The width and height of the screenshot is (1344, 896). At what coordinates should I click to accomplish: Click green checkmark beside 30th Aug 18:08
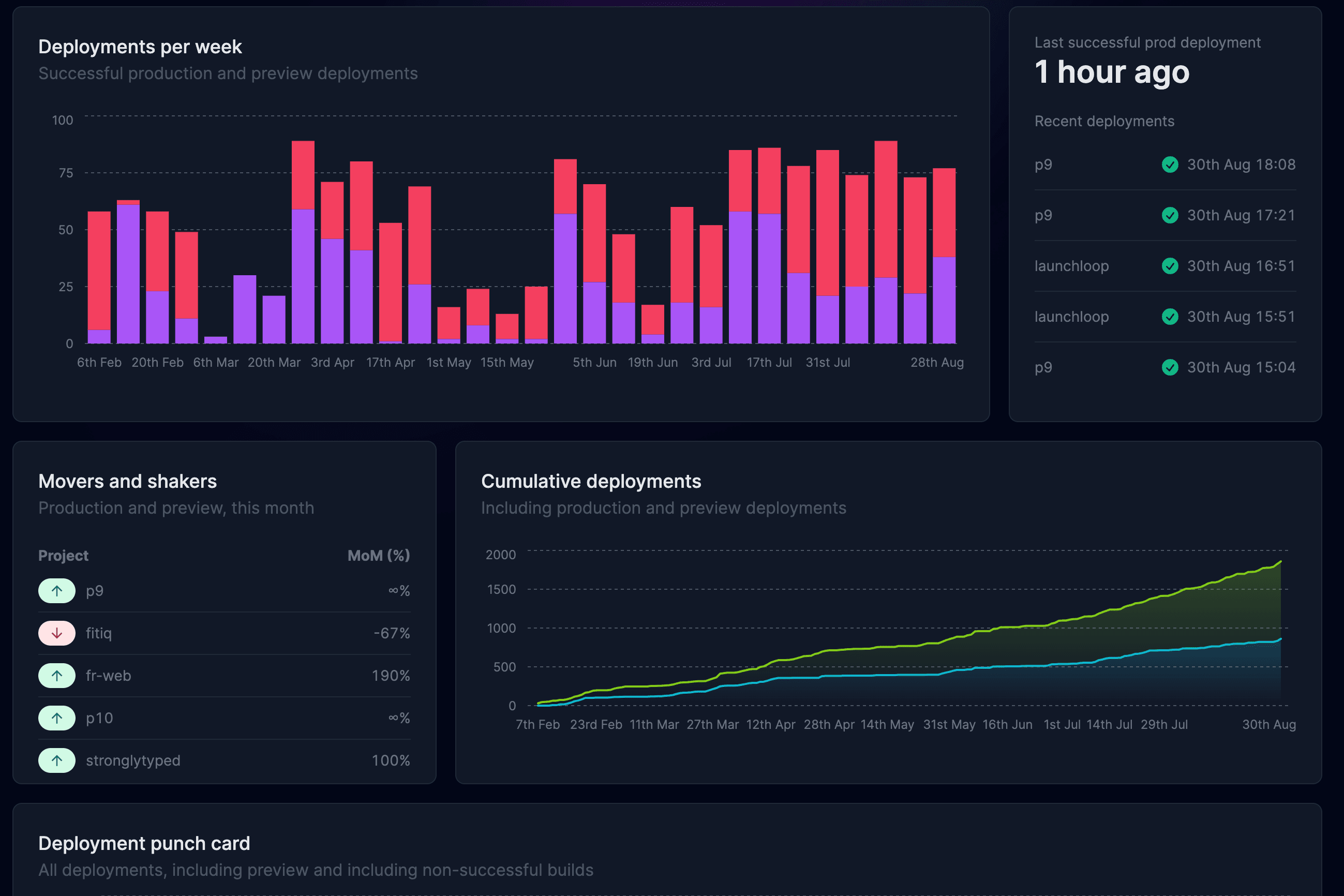point(1170,165)
